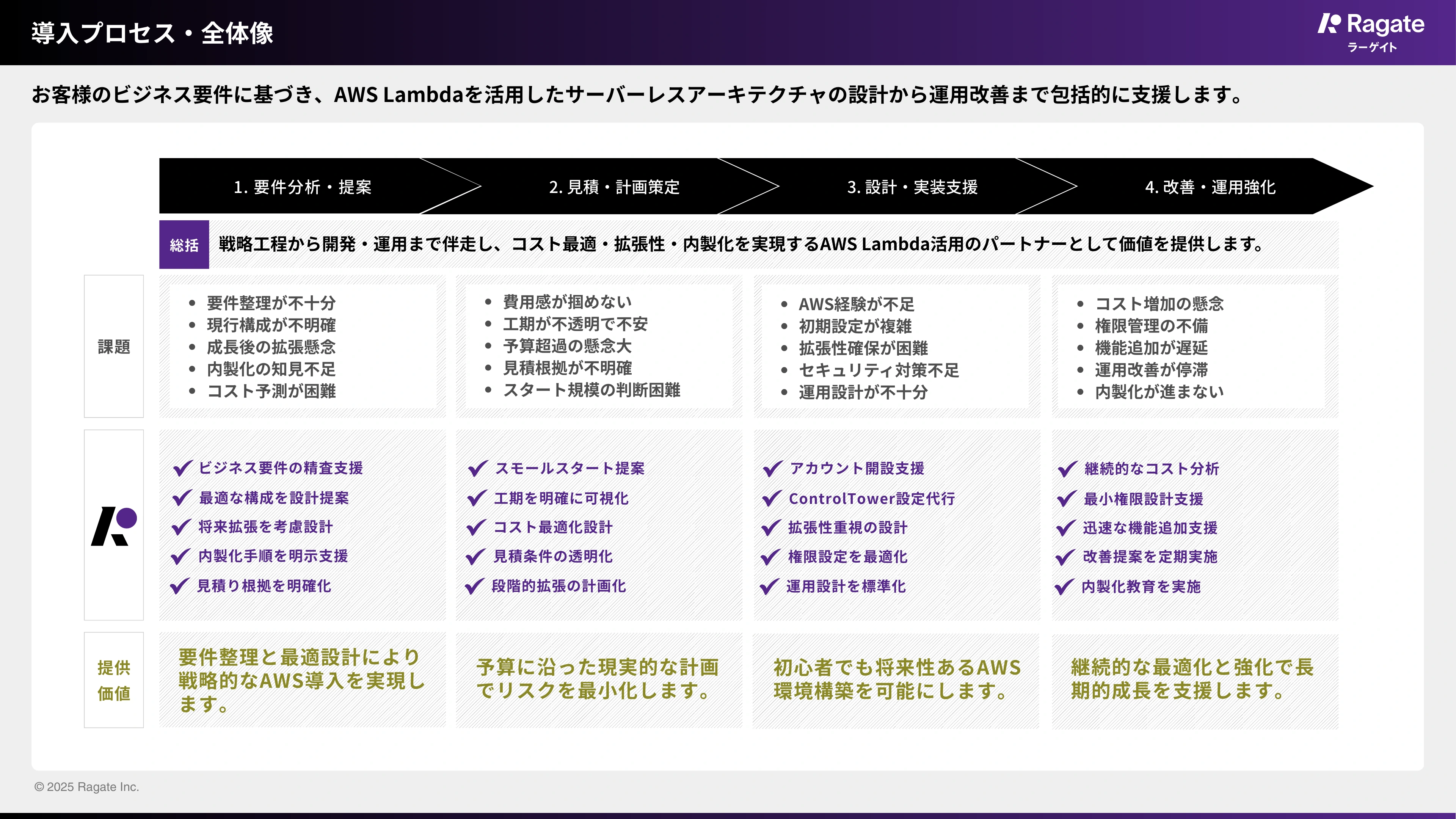The width and height of the screenshot is (1456, 819).
Task: Click bullet 見積根拠が不明確
Action: 568,368
